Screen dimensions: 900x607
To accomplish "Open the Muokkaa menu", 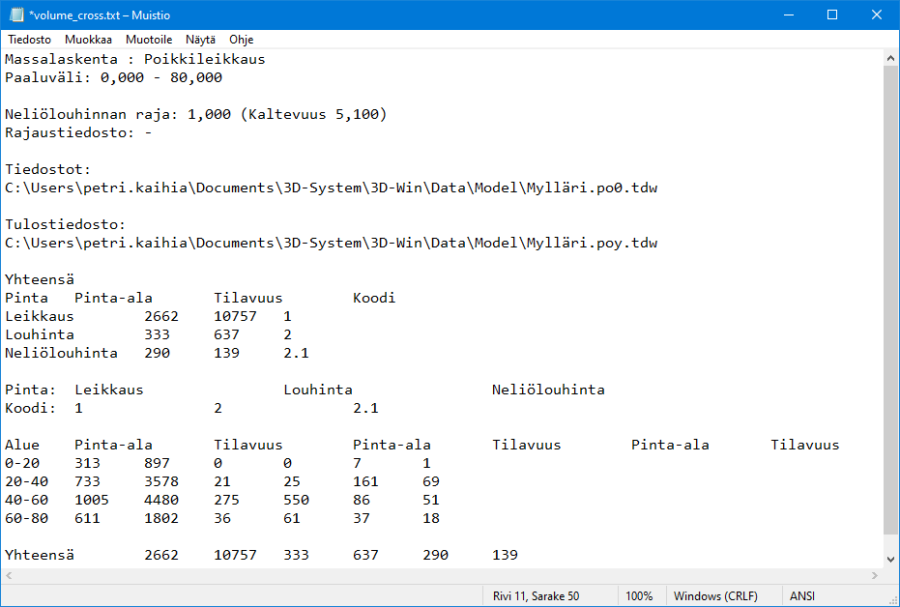I will point(88,40).
